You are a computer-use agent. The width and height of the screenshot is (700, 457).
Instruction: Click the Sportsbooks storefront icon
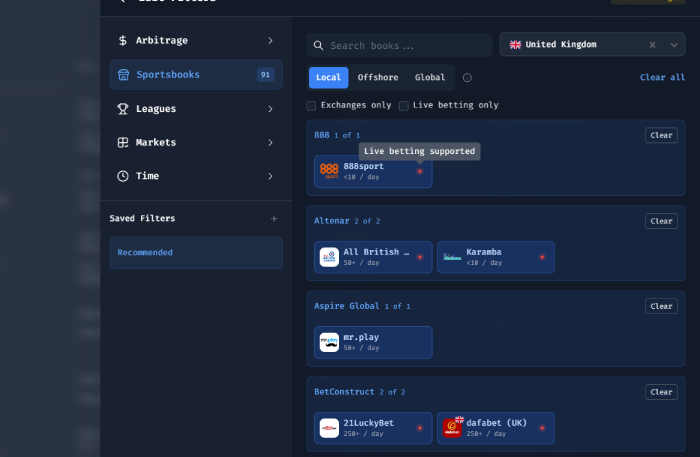tap(123, 75)
